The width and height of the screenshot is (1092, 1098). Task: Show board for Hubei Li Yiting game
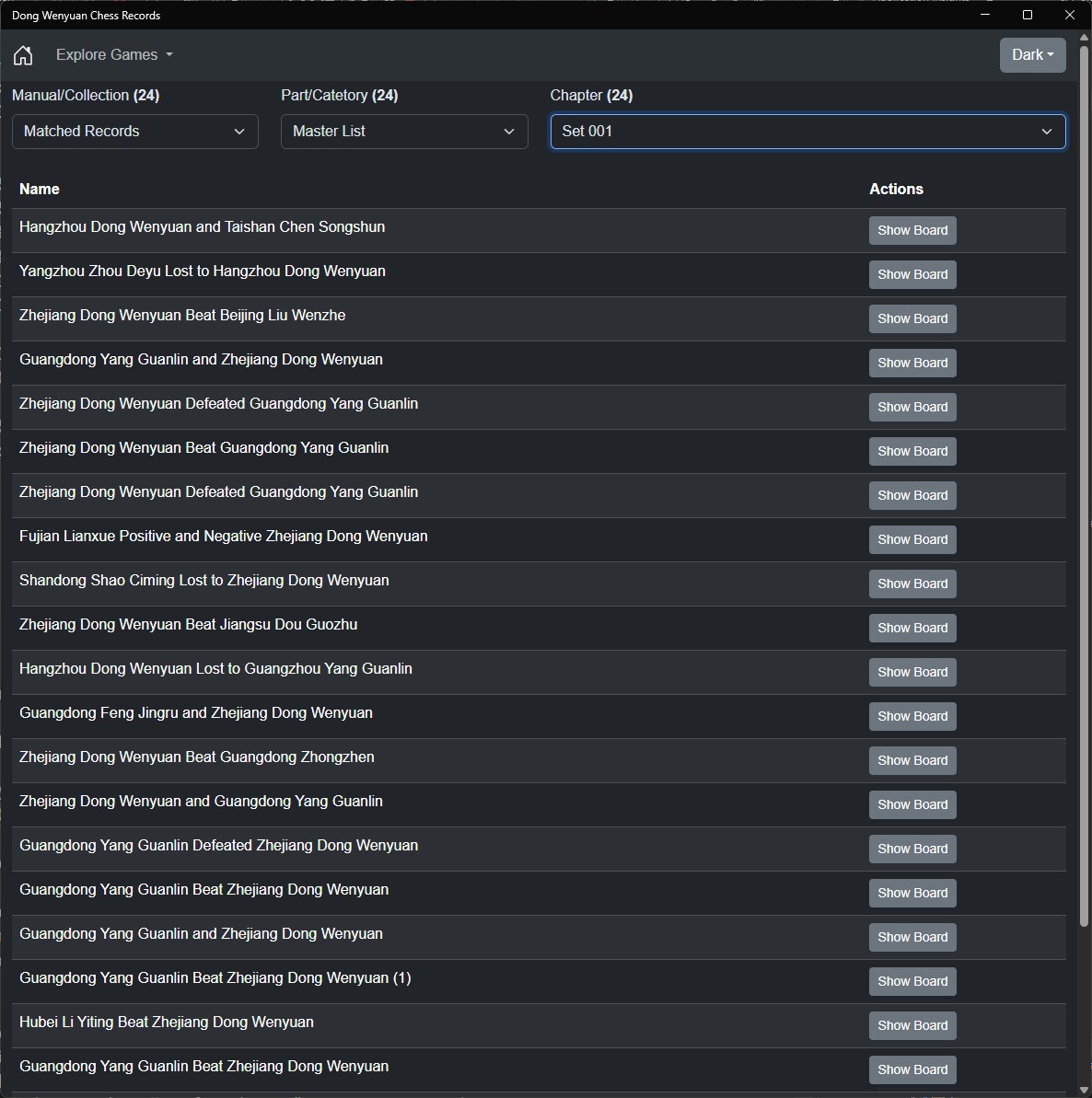pos(912,1025)
